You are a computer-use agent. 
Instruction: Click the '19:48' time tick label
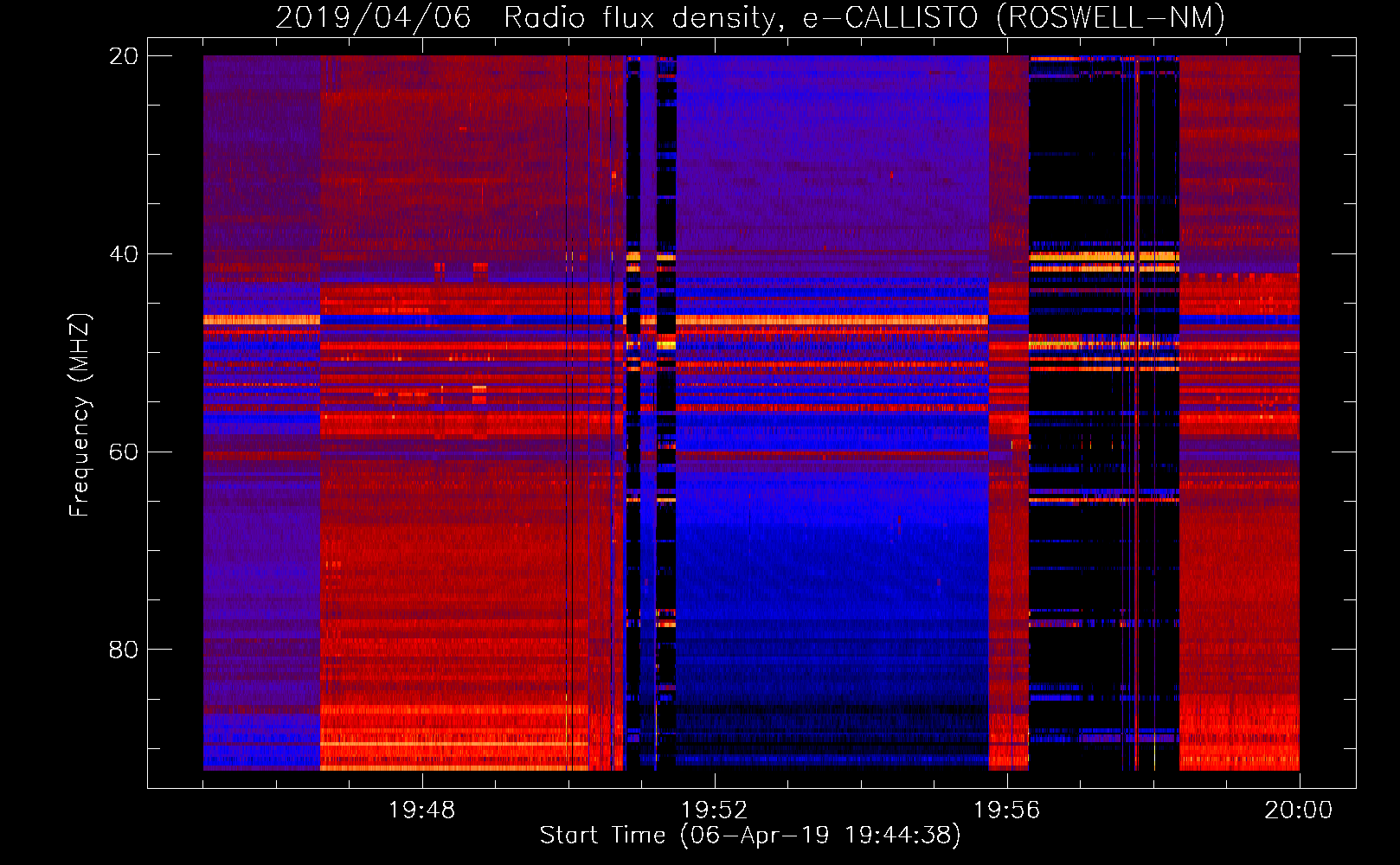pyautogui.click(x=421, y=811)
